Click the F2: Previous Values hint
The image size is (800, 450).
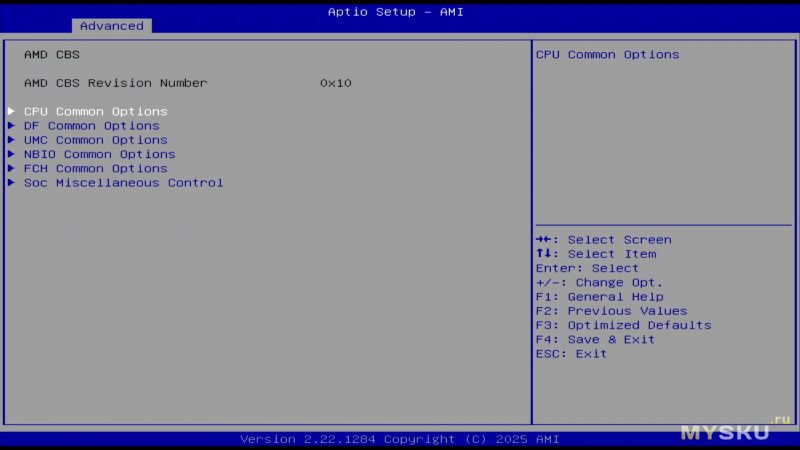pyautogui.click(x=612, y=311)
